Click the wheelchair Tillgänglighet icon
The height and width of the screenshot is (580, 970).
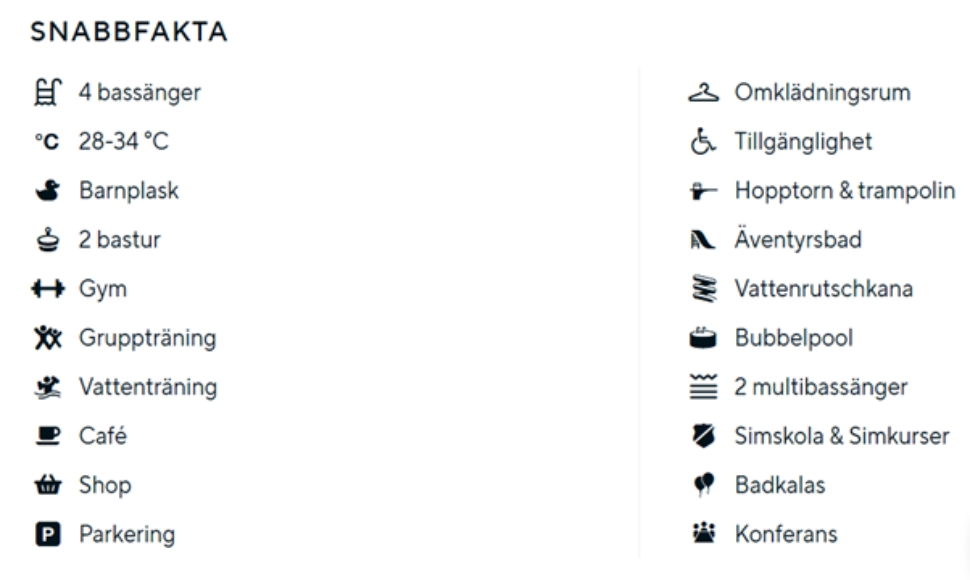(x=706, y=143)
